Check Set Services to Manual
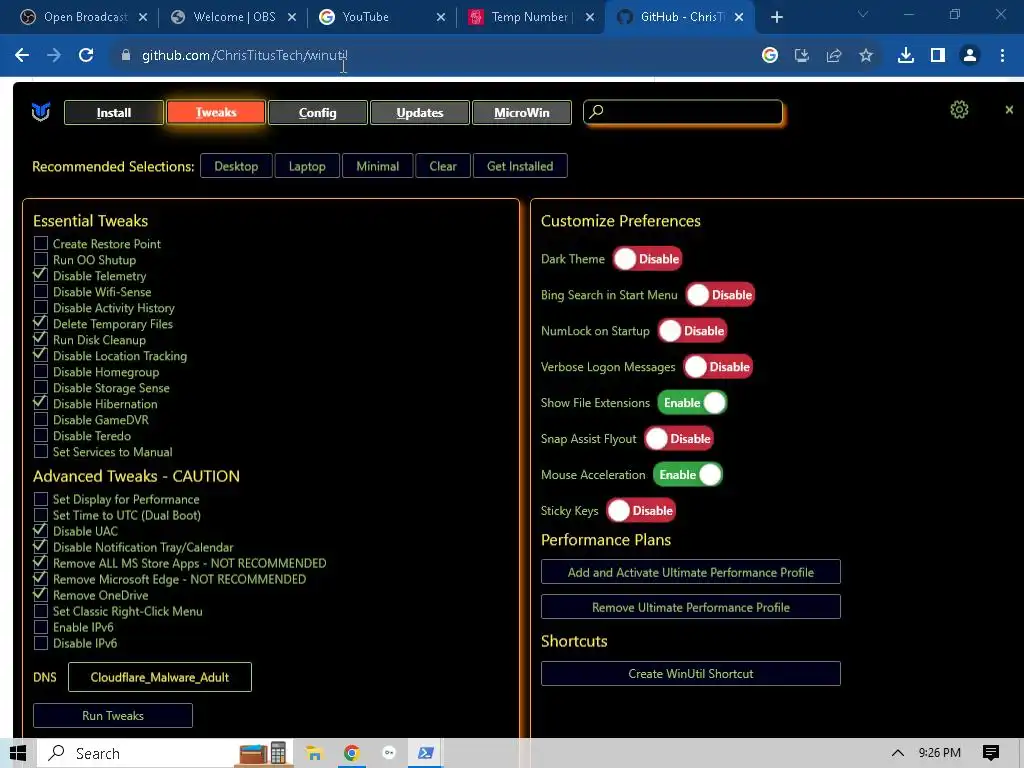Screen dimensions: 1024x768 pyautogui.click(x=40, y=451)
